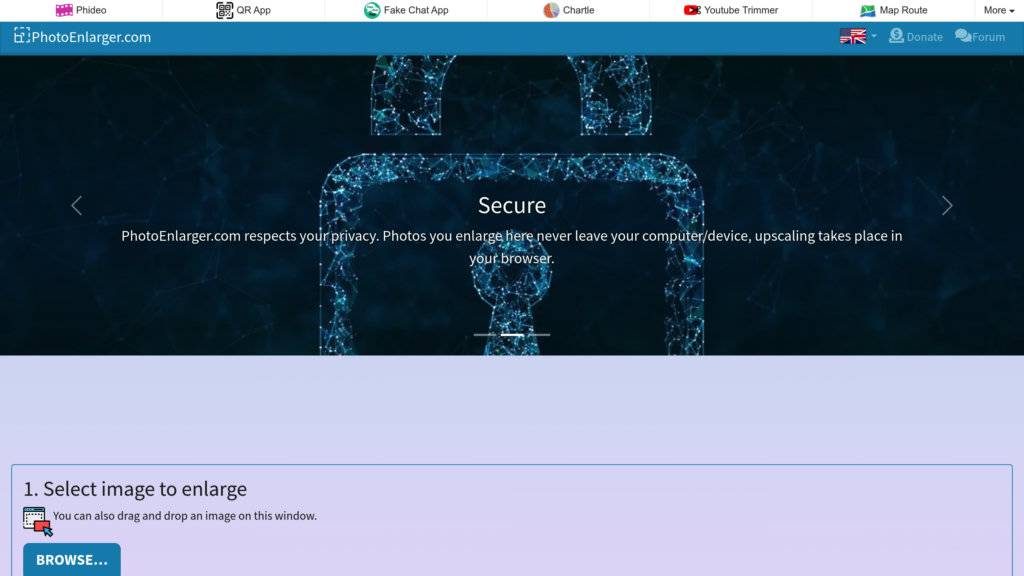Screen dimensions: 1024x576
Task: Click the Chartle pie chart icon
Action: coord(551,10)
